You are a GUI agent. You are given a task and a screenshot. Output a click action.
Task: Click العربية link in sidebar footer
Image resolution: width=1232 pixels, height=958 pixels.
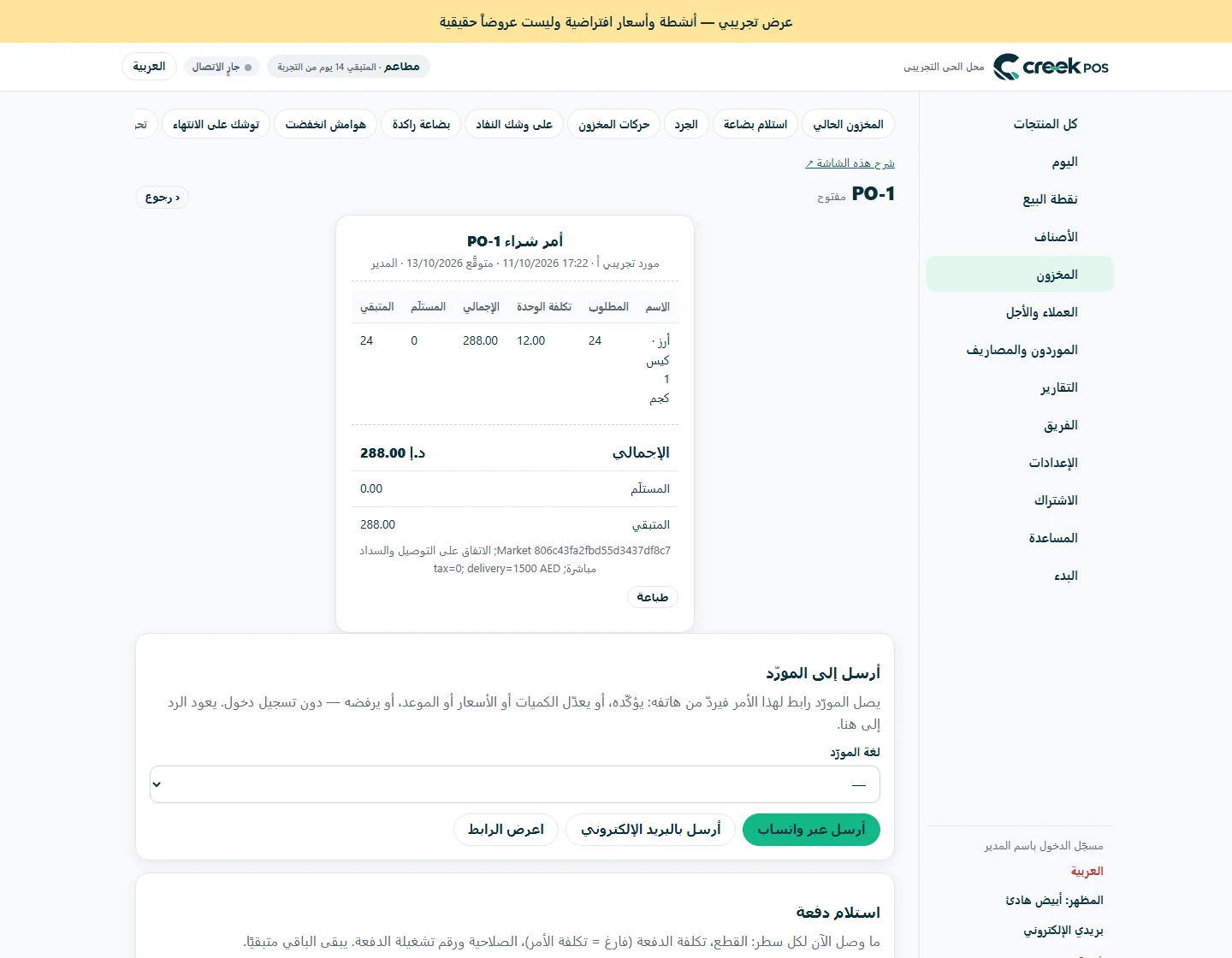tap(1087, 871)
